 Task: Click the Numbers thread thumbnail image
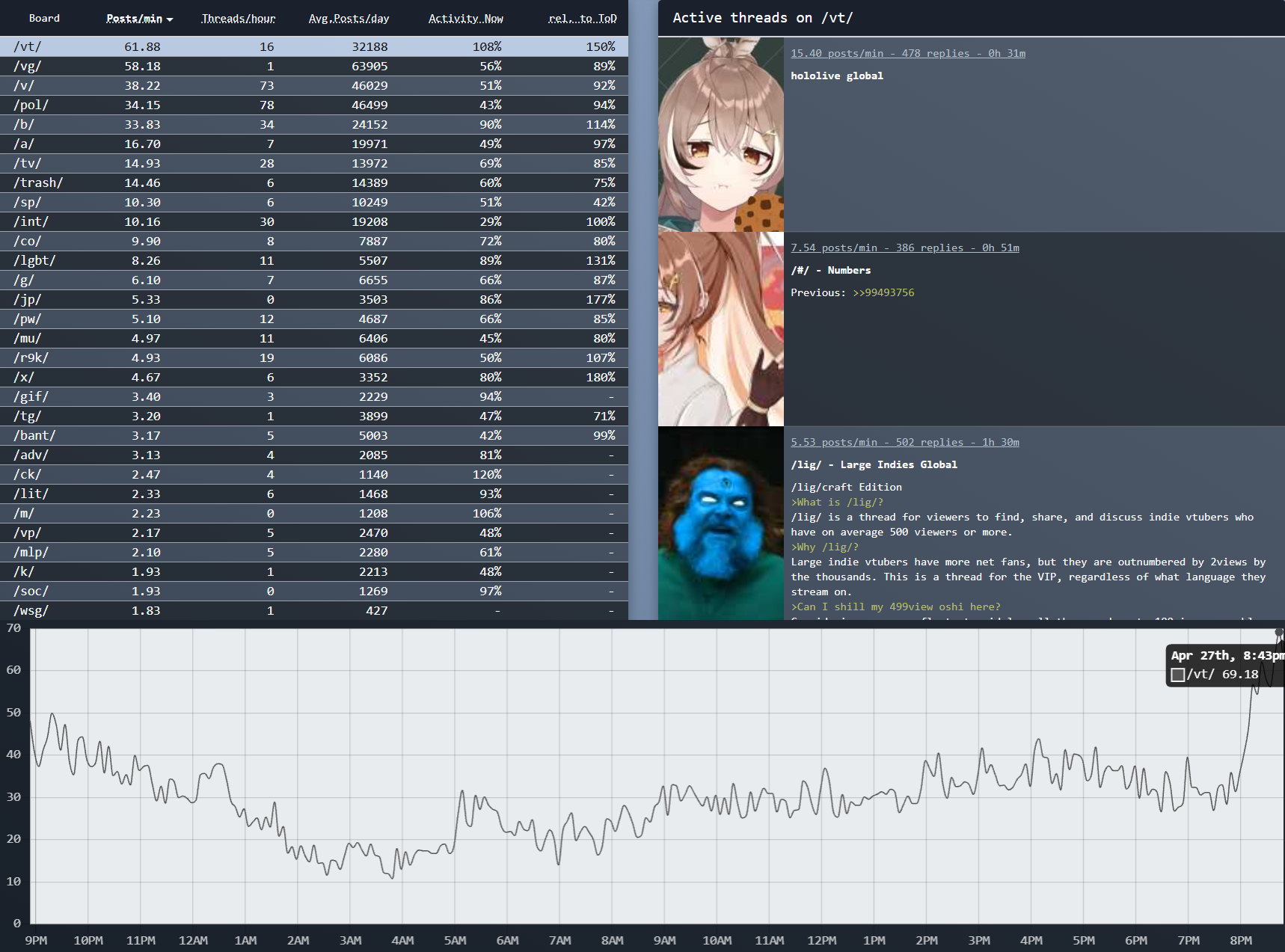pos(720,329)
